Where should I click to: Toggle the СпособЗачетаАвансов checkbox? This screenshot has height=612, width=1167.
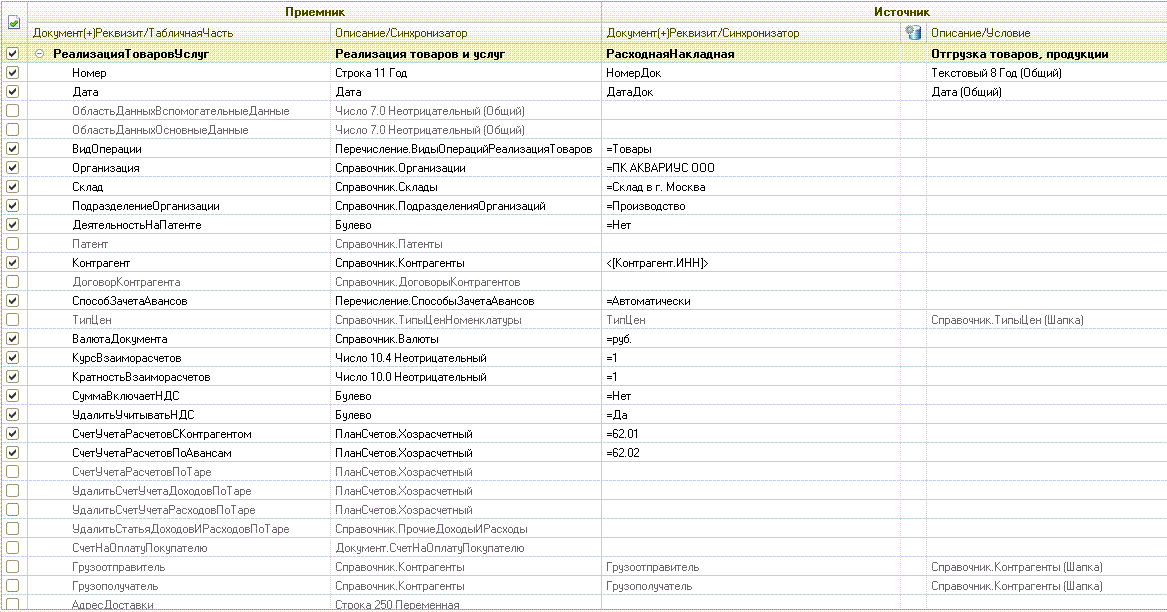point(13,301)
